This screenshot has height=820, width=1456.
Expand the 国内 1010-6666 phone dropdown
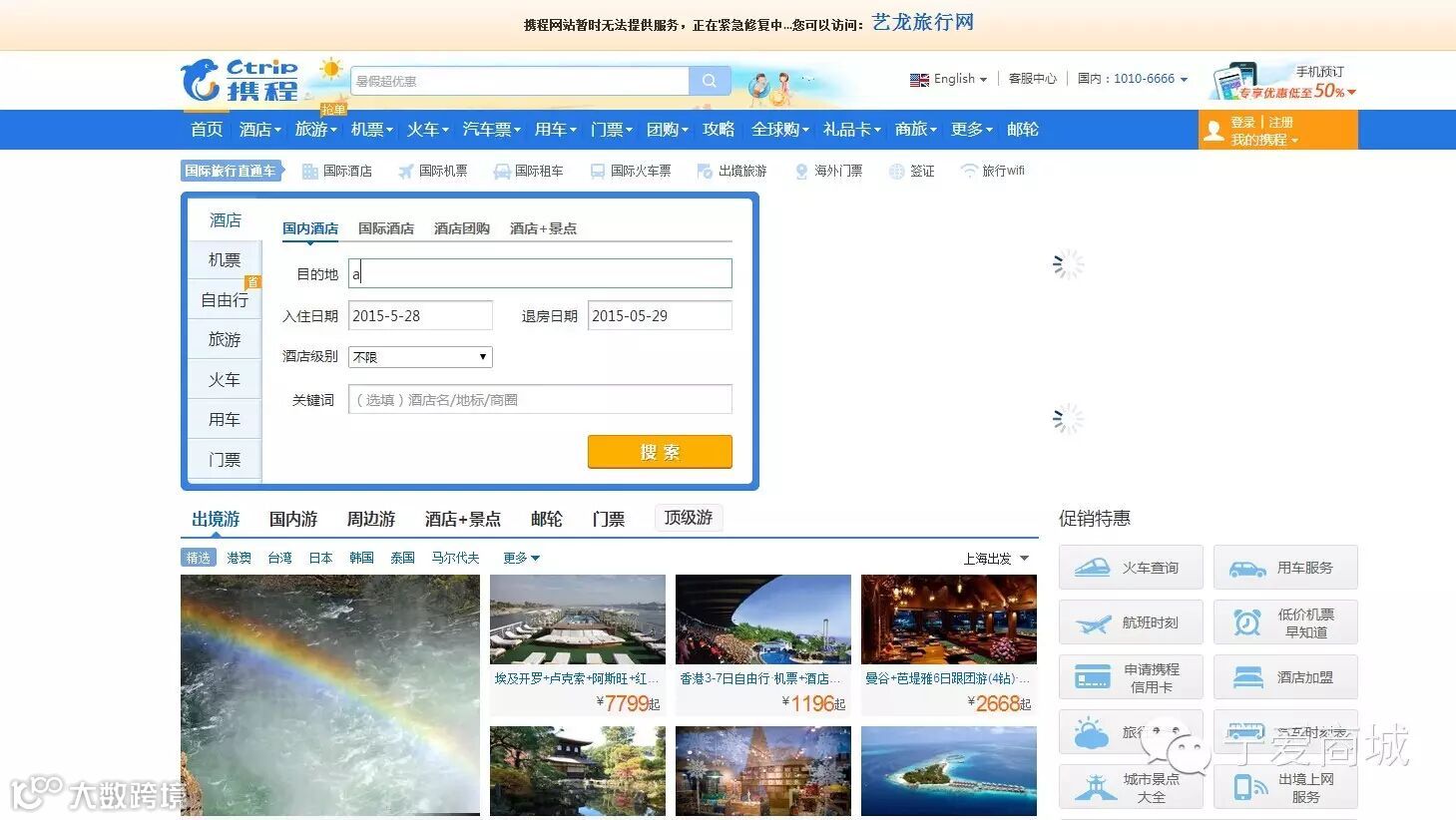click(1133, 79)
